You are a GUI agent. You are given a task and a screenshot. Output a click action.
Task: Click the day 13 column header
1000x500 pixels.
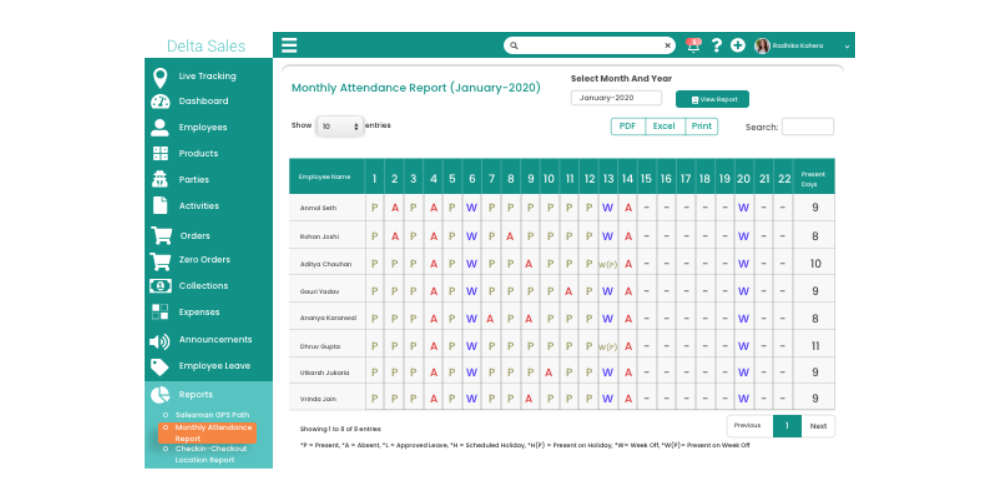pyautogui.click(x=608, y=179)
